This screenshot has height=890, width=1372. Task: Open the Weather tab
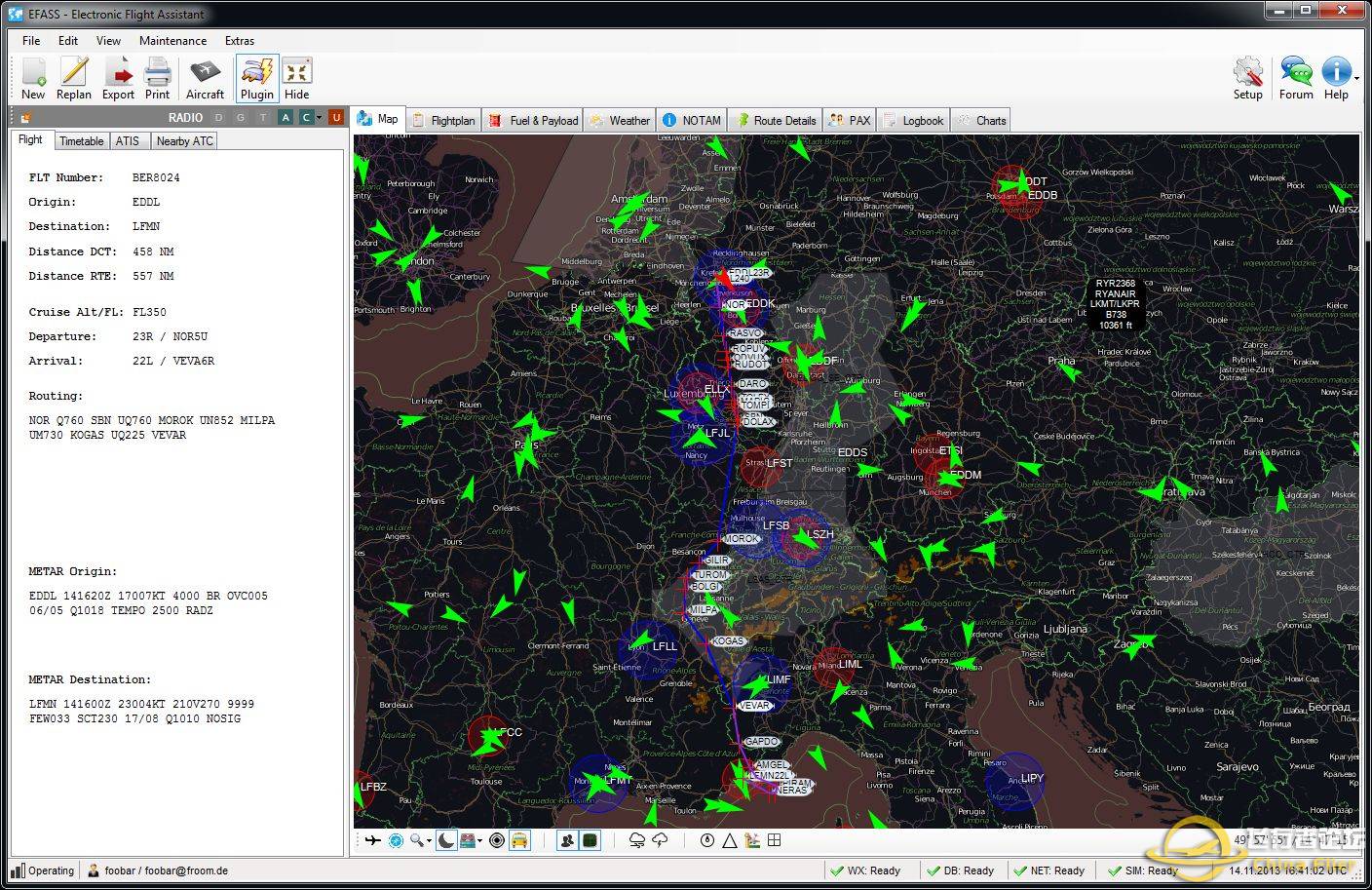(620, 121)
